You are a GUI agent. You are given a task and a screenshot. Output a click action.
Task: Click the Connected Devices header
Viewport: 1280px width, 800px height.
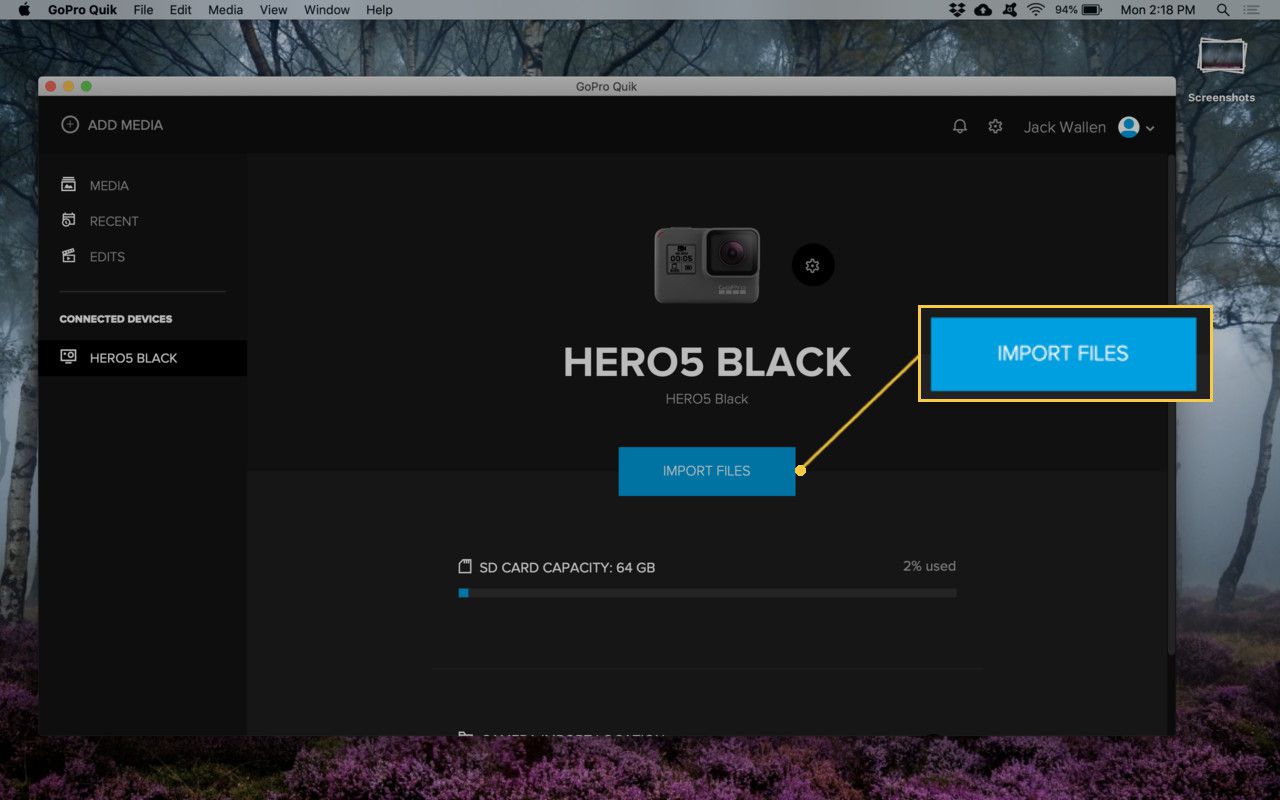116,319
